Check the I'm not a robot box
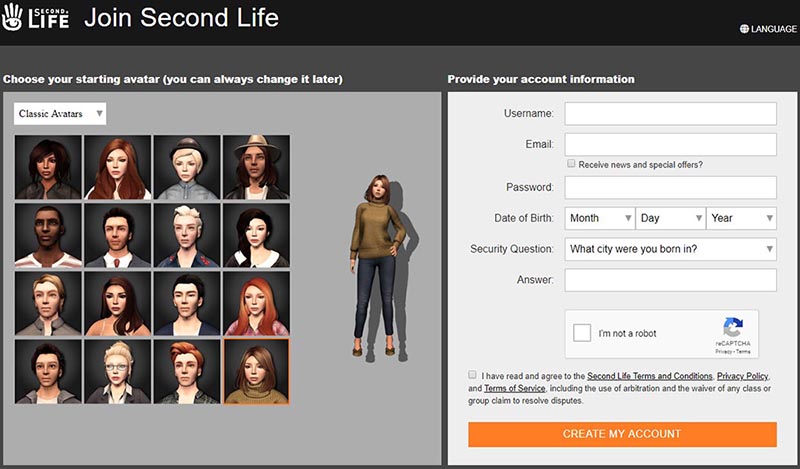Viewport: 800px width, 469px height. (582, 333)
